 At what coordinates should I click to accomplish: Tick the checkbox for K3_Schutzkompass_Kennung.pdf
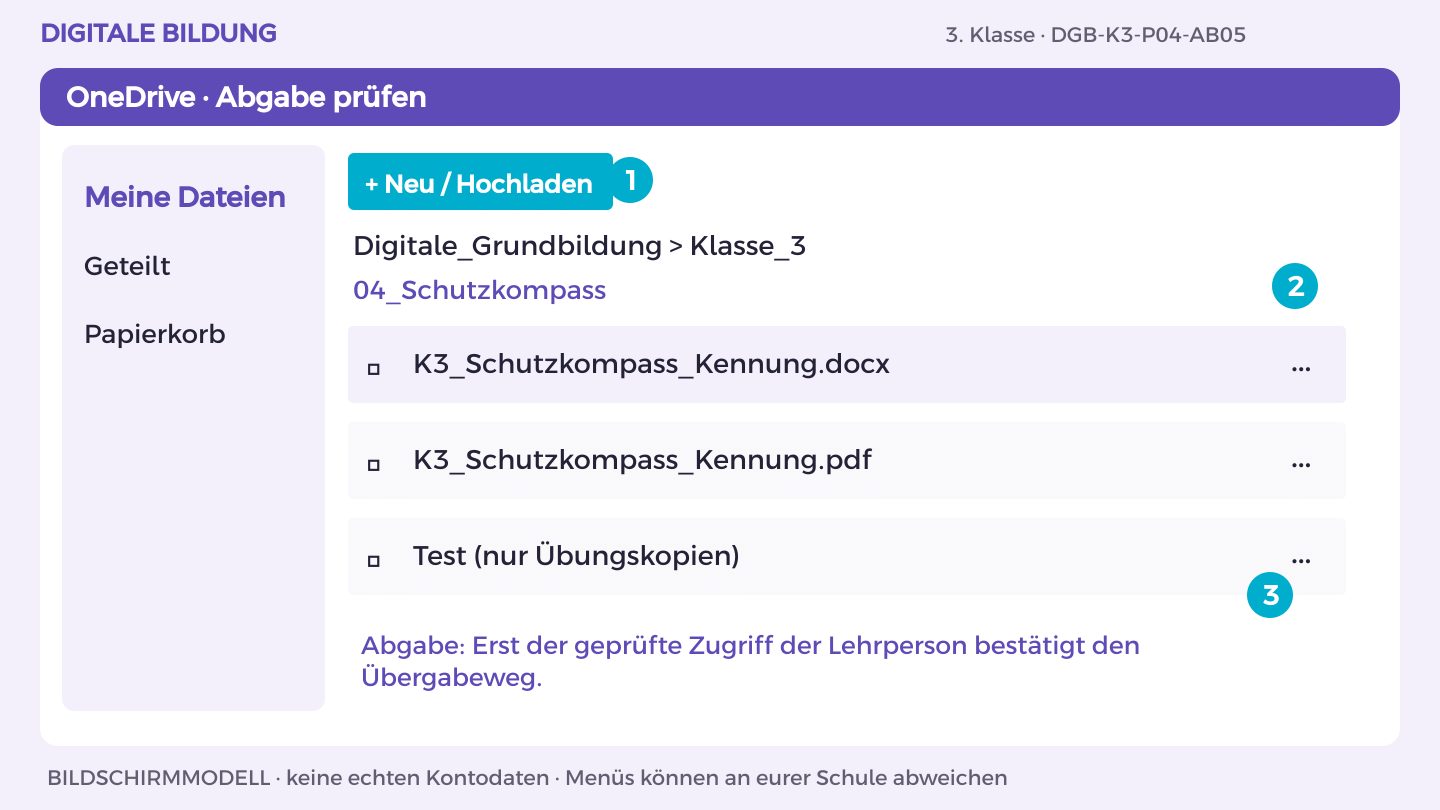click(374, 465)
